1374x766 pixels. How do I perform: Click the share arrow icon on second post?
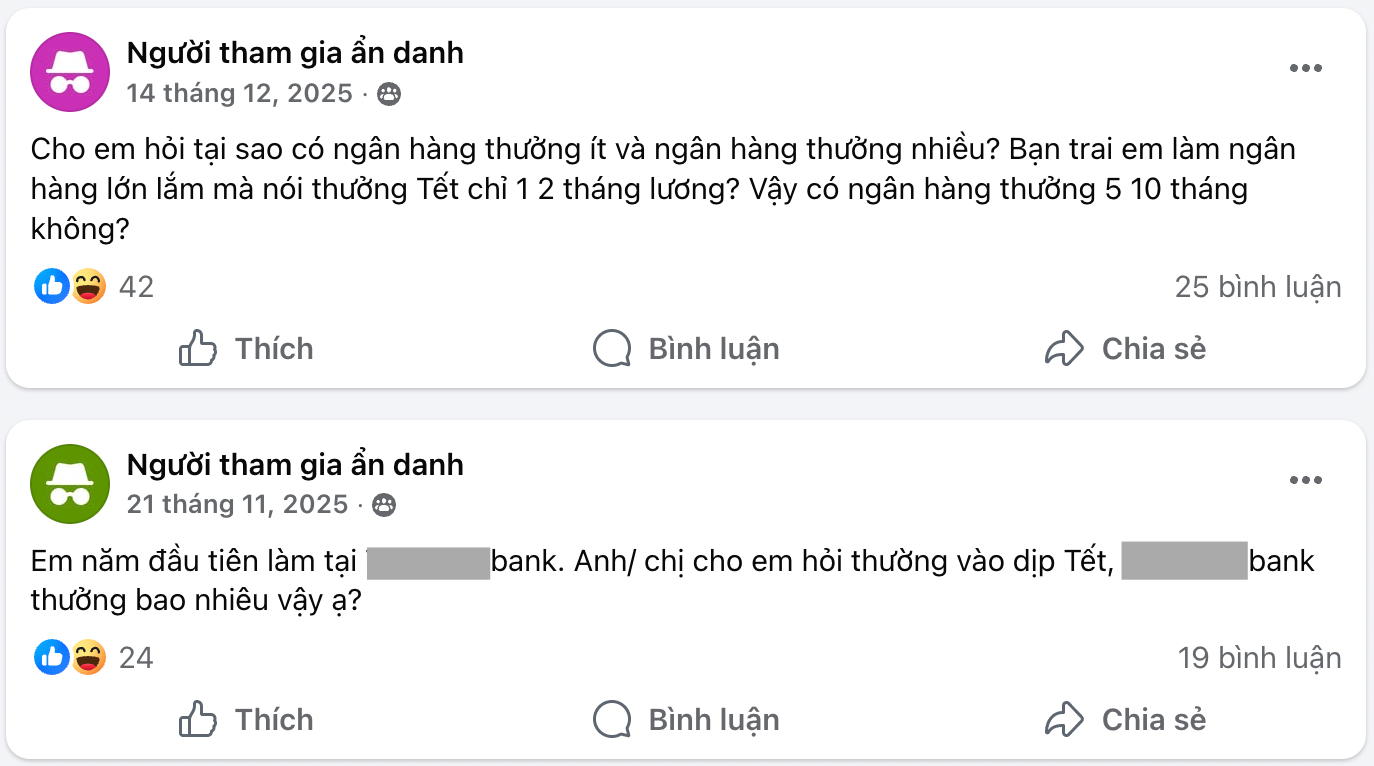1064,719
